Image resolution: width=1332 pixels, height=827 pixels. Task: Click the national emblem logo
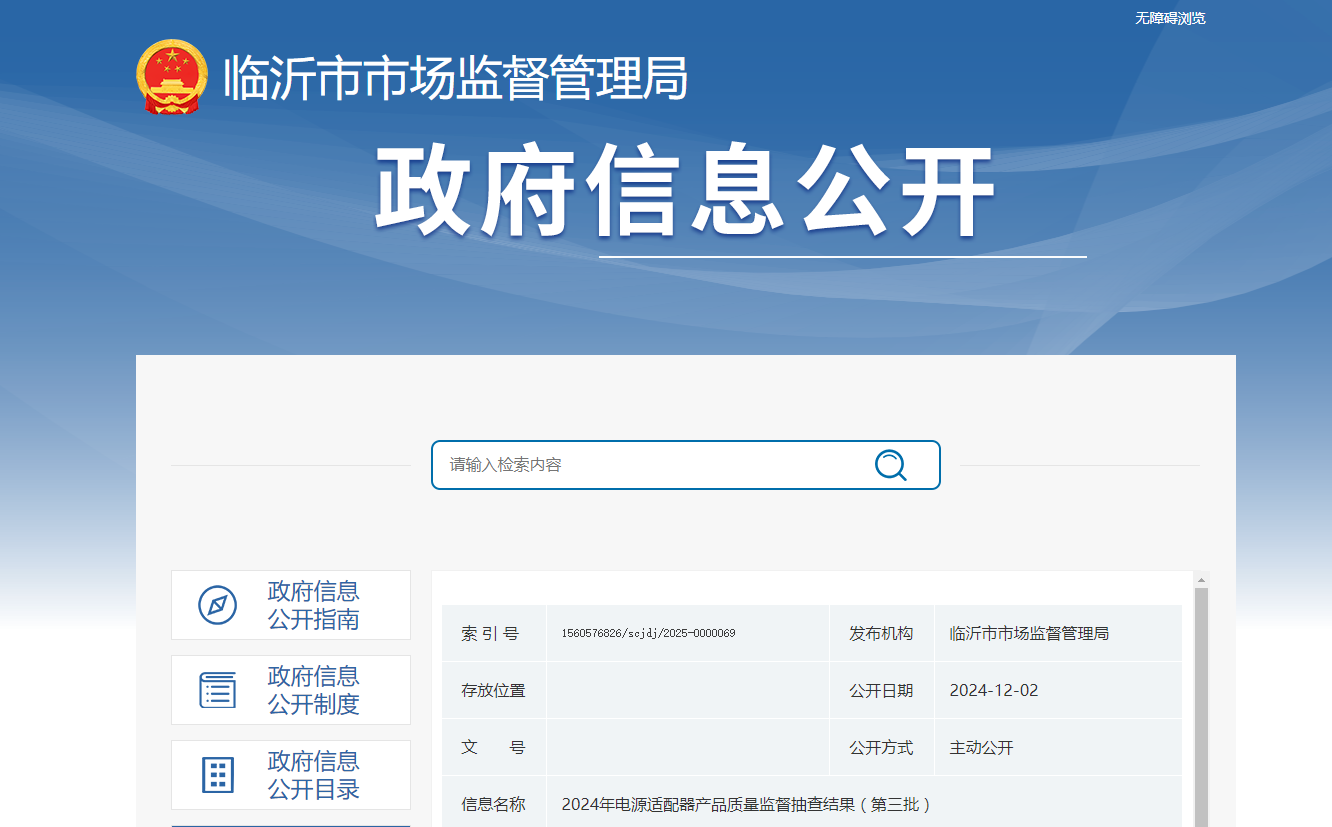point(172,77)
